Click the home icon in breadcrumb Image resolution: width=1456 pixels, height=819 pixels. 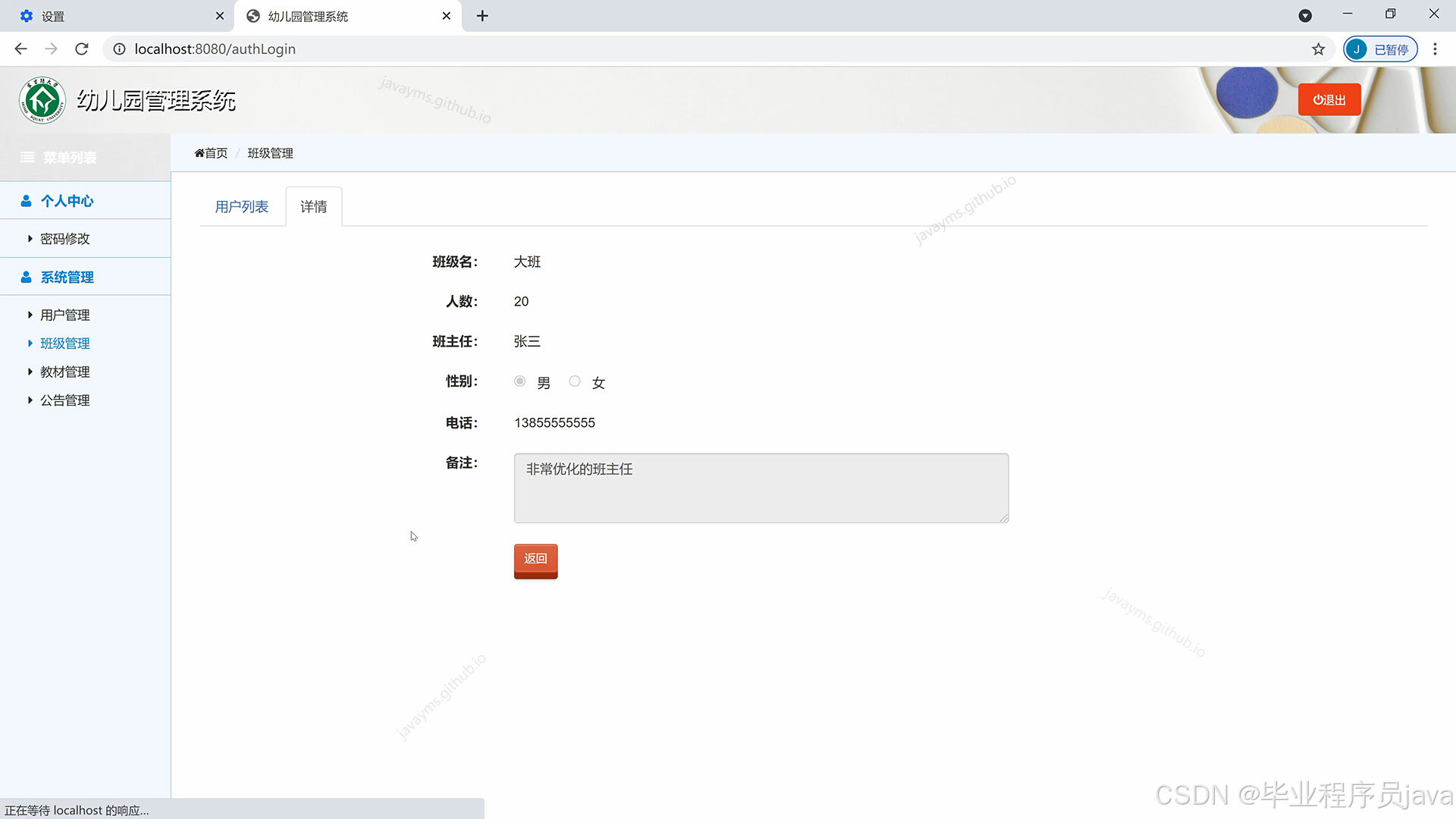[x=199, y=153]
